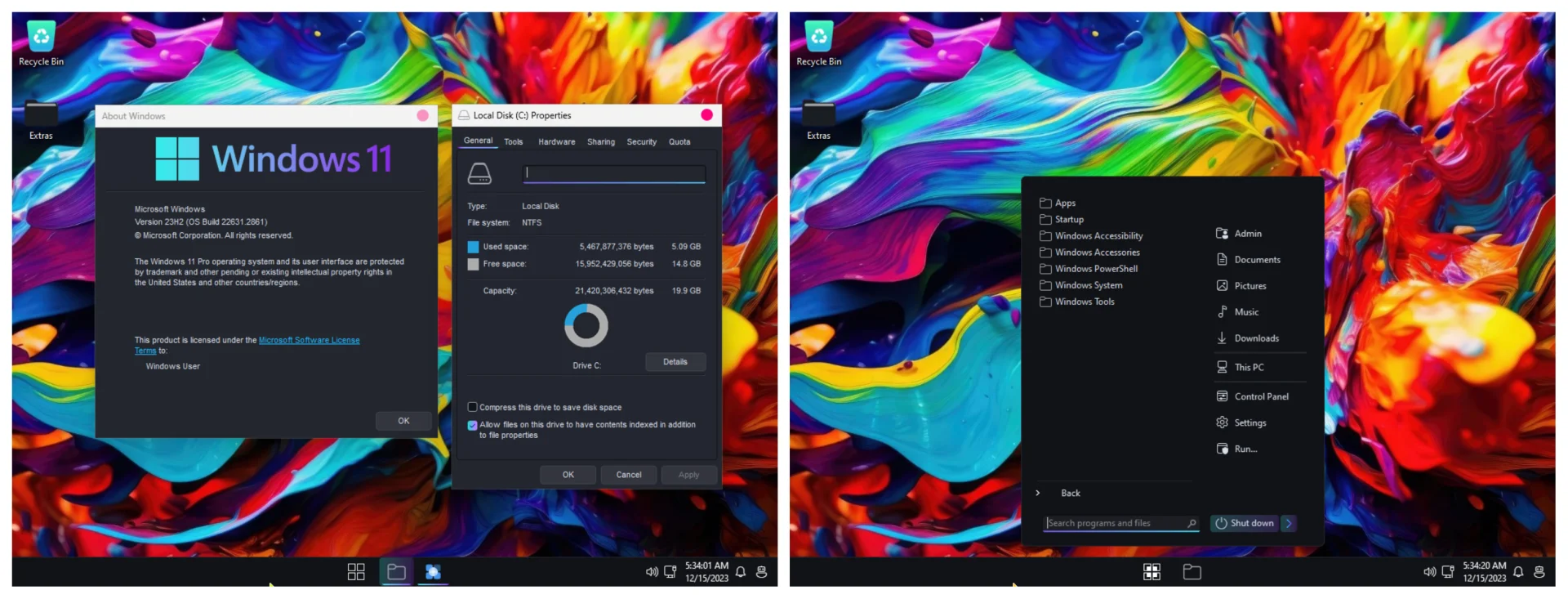Expand Startup folder in Start menu
The height and width of the screenshot is (599, 1568).
(1062, 219)
